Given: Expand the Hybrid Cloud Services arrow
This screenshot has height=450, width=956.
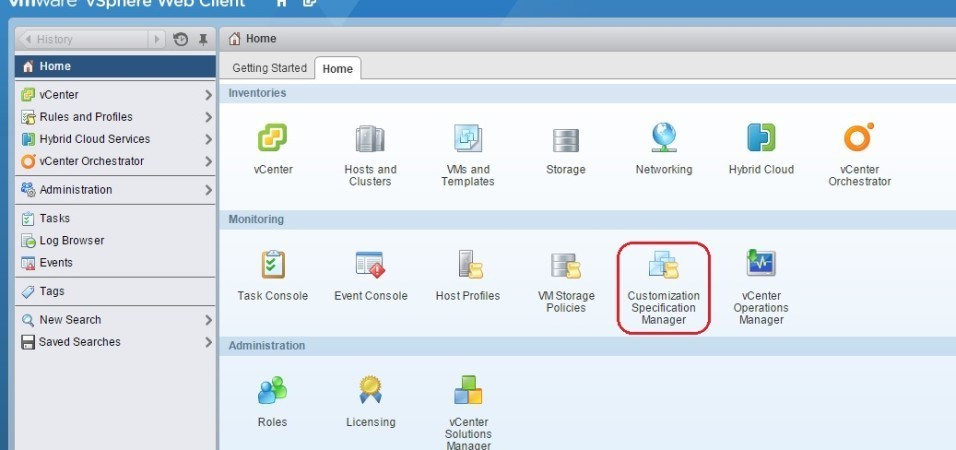Looking at the screenshot, I should click(x=209, y=140).
